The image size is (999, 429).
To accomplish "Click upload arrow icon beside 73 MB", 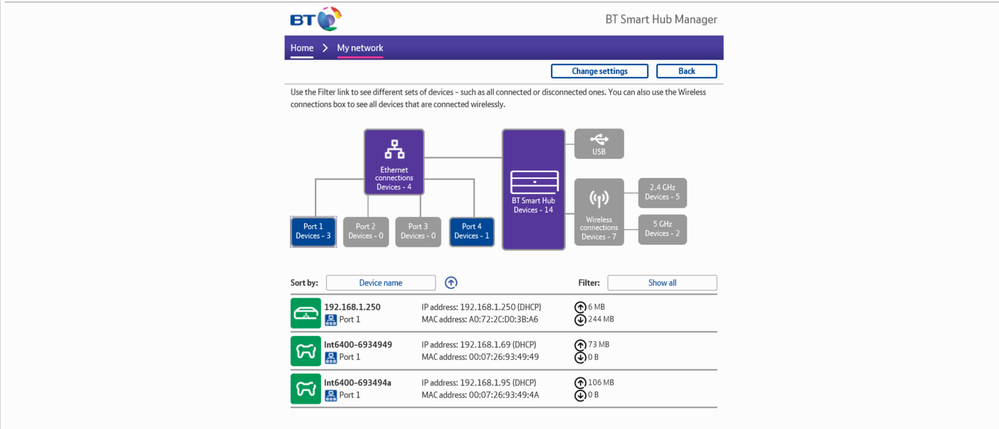I will tap(580, 345).
